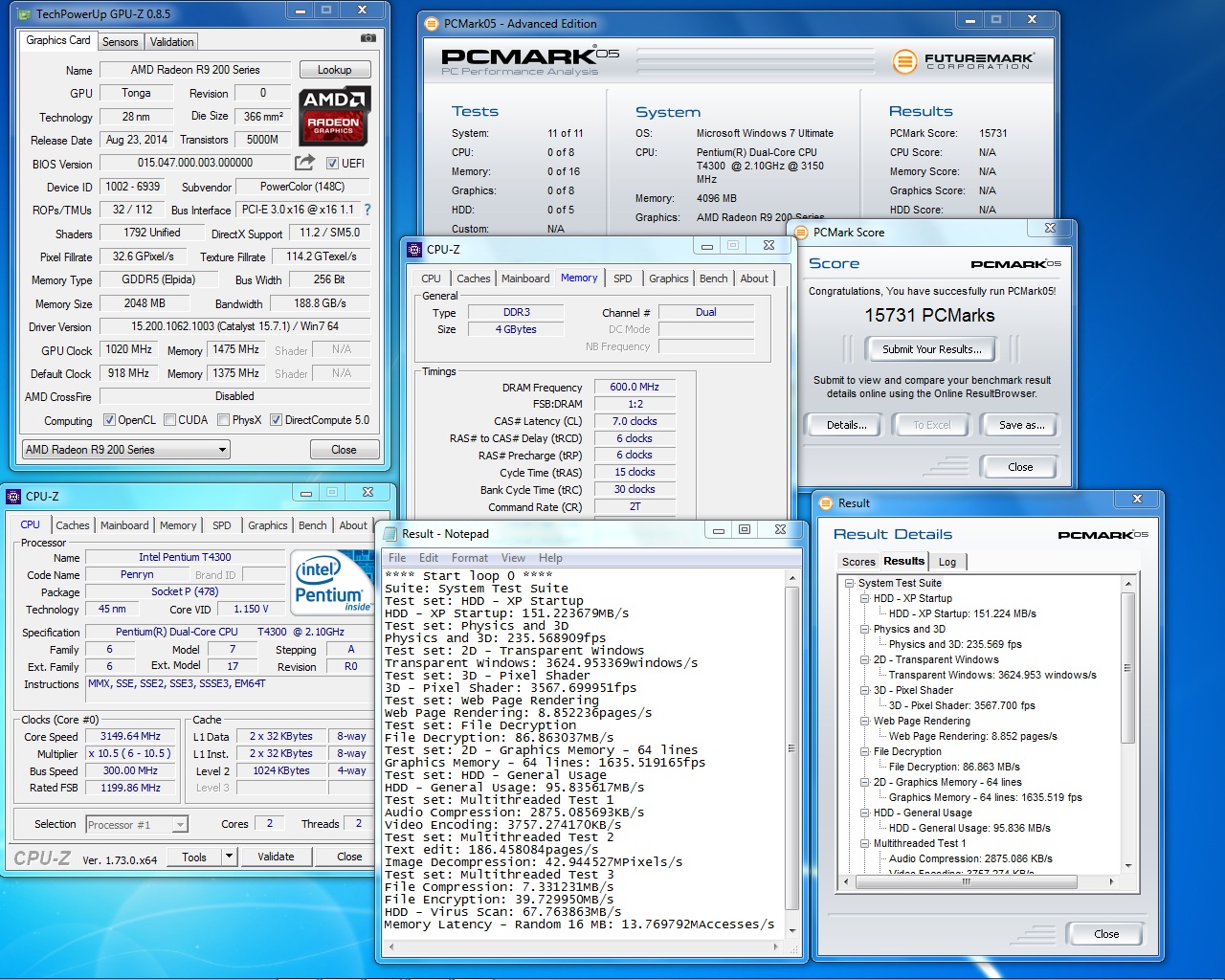Image resolution: width=1225 pixels, height=980 pixels.
Task: Take a GPU-Z screenshot with camera icon
Action: [x=368, y=38]
